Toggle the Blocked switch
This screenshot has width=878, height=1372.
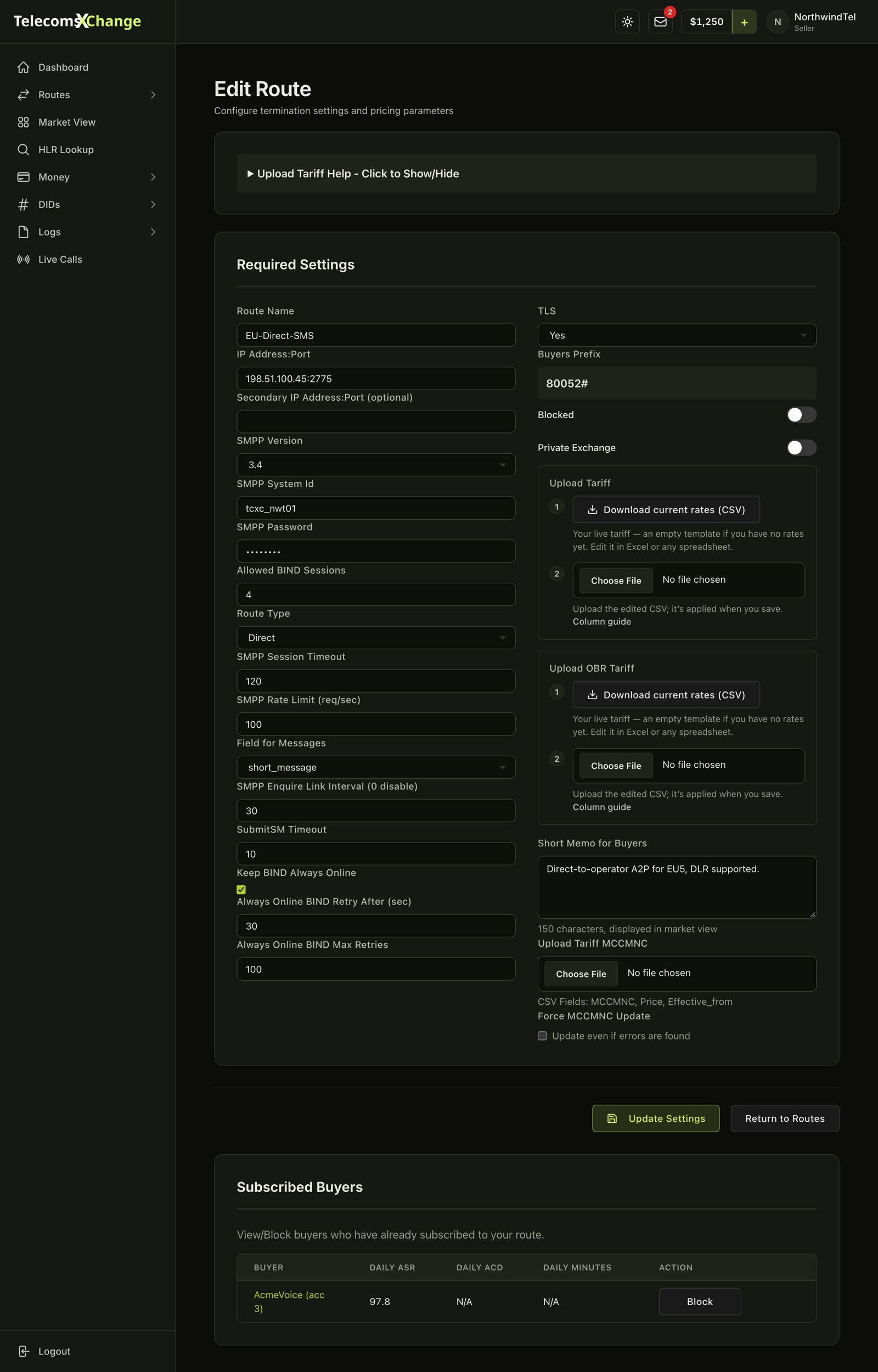click(801, 414)
